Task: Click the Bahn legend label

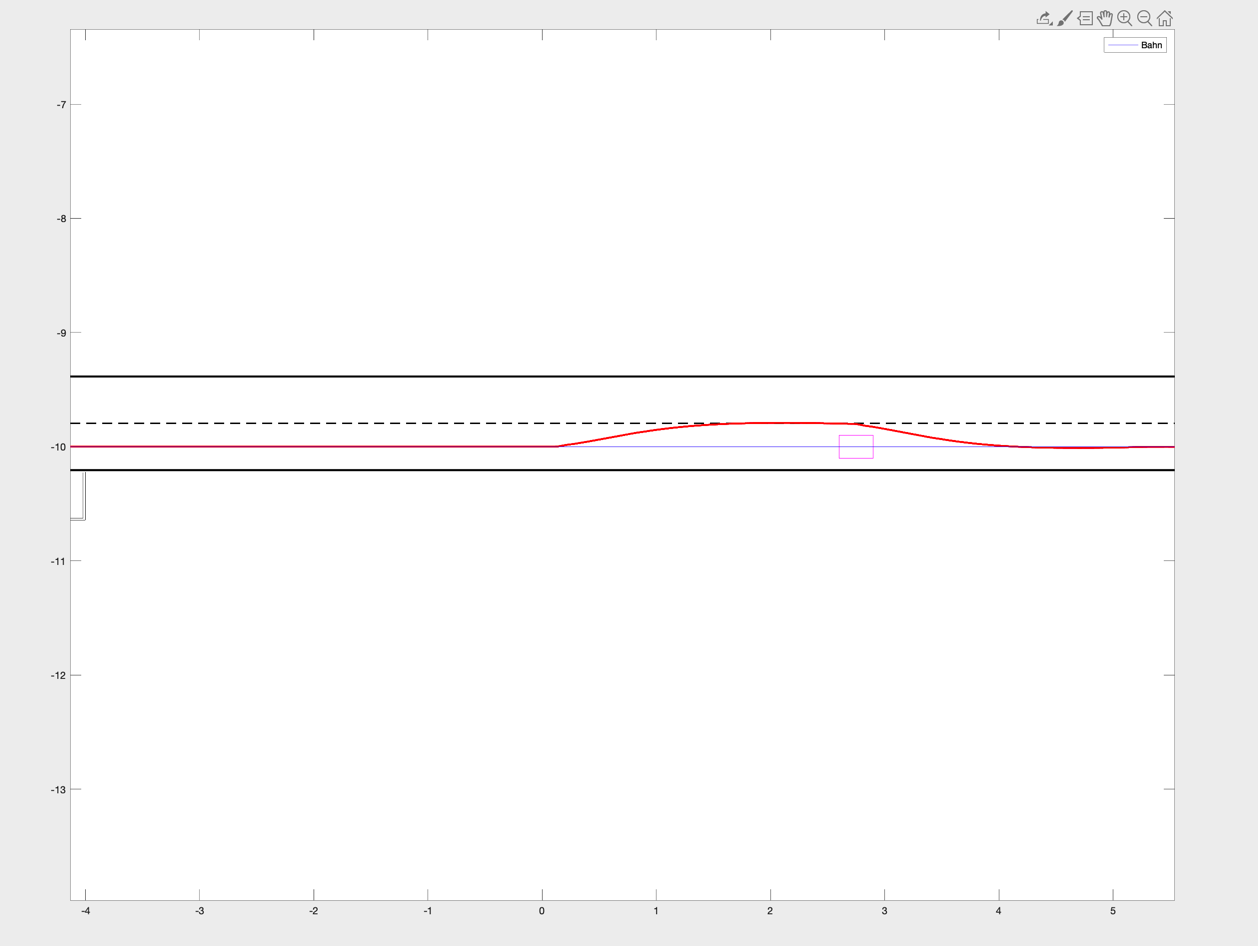Action: (x=1151, y=45)
